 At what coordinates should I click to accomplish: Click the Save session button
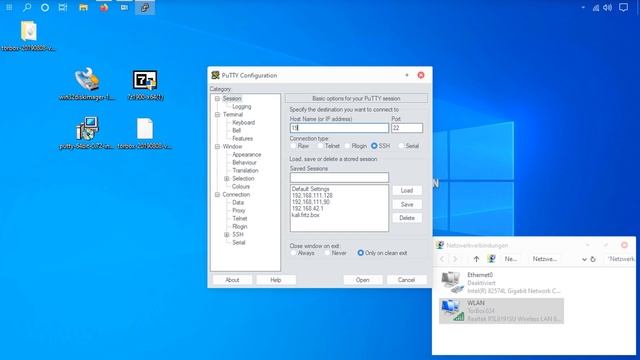click(407, 204)
